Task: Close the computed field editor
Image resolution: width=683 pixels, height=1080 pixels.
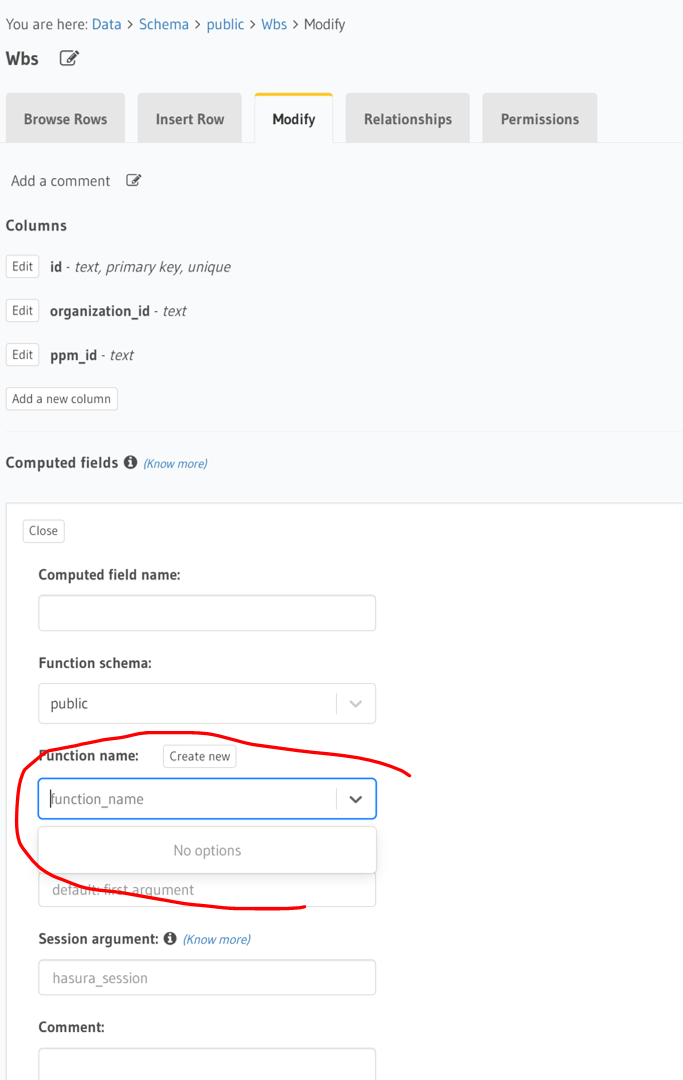Action: pyautogui.click(x=43, y=531)
